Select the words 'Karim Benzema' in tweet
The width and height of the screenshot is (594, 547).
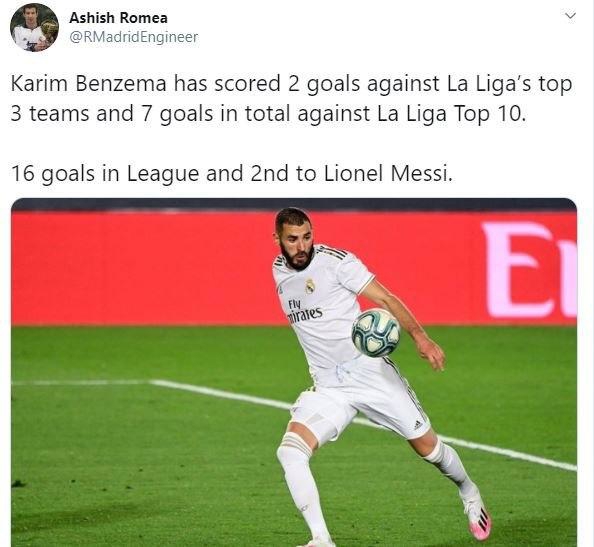[88, 84]
